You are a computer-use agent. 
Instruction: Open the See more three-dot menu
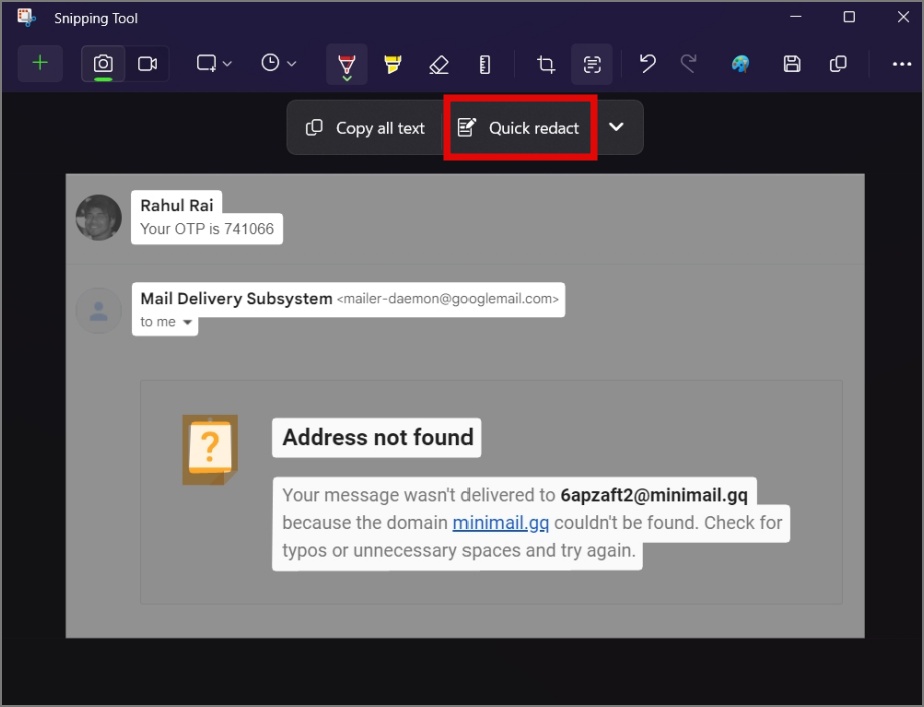pos(902,64)
